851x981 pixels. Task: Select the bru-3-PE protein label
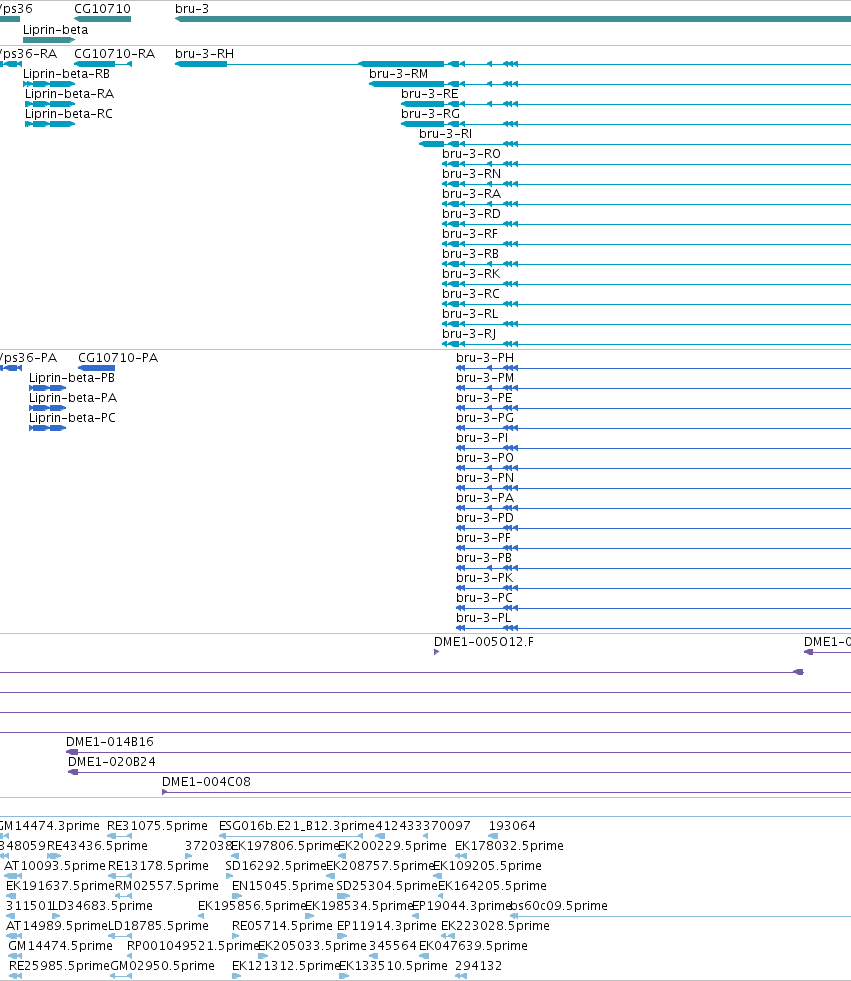[484, 398]
